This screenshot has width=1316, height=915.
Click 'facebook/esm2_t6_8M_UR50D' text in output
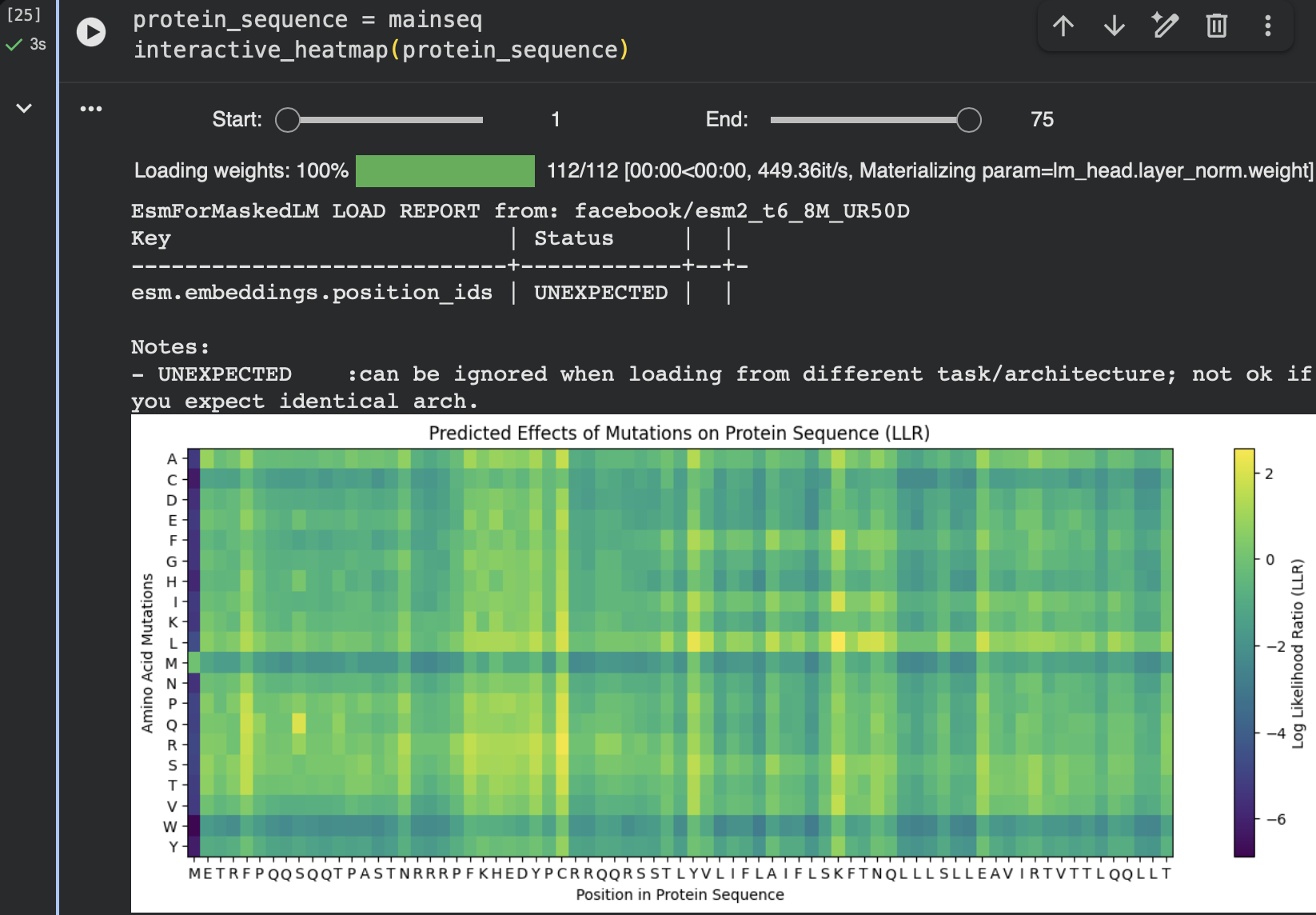[742, 211]
